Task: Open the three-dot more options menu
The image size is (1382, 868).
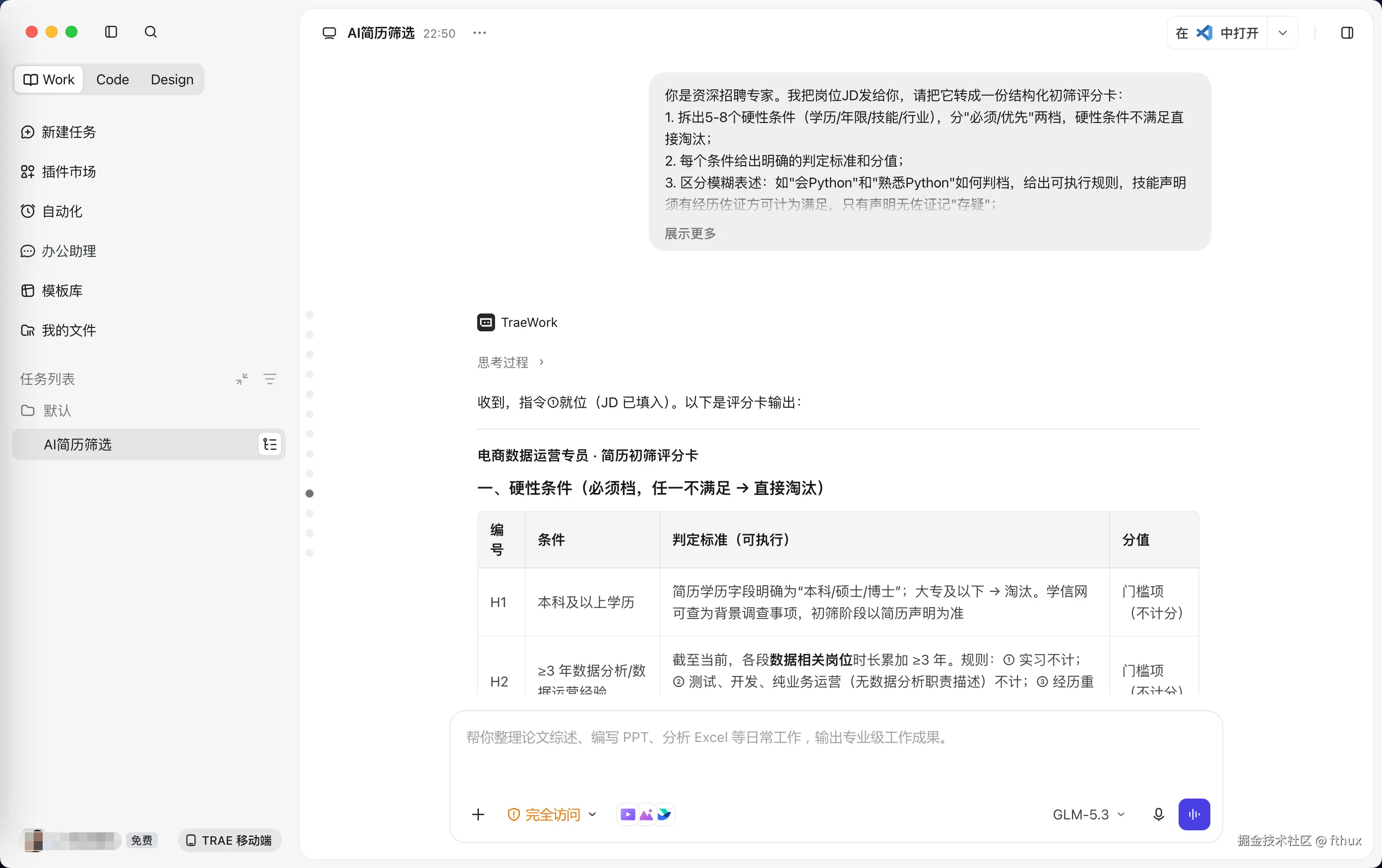Action: click(480, 33)
